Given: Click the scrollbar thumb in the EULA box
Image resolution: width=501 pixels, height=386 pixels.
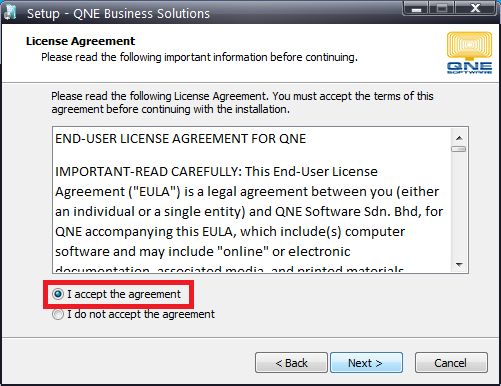Looking at the screenshot, I should (x=459, y=149).
